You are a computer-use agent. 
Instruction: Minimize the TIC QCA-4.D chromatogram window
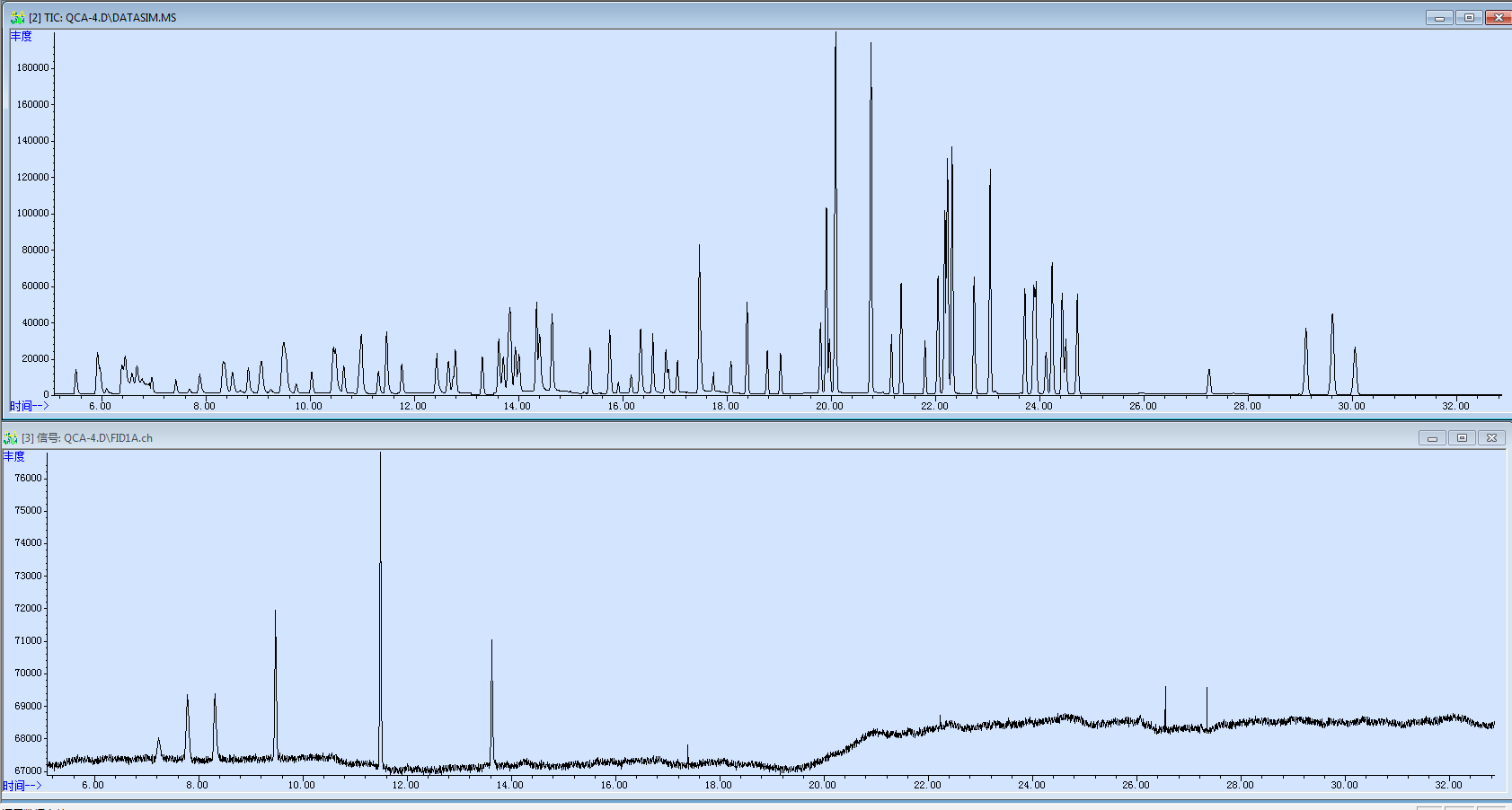[1439, 17]
